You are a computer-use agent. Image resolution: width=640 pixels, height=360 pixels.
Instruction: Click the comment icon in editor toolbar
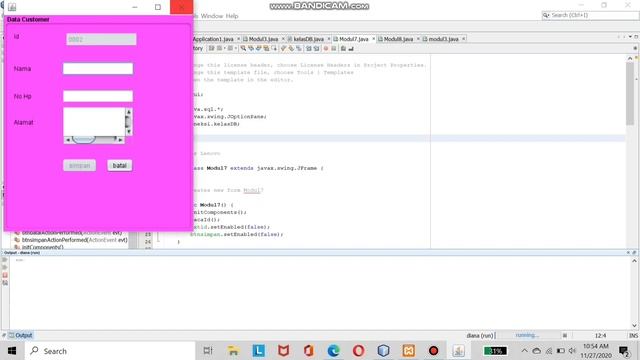tap(343, 48)
